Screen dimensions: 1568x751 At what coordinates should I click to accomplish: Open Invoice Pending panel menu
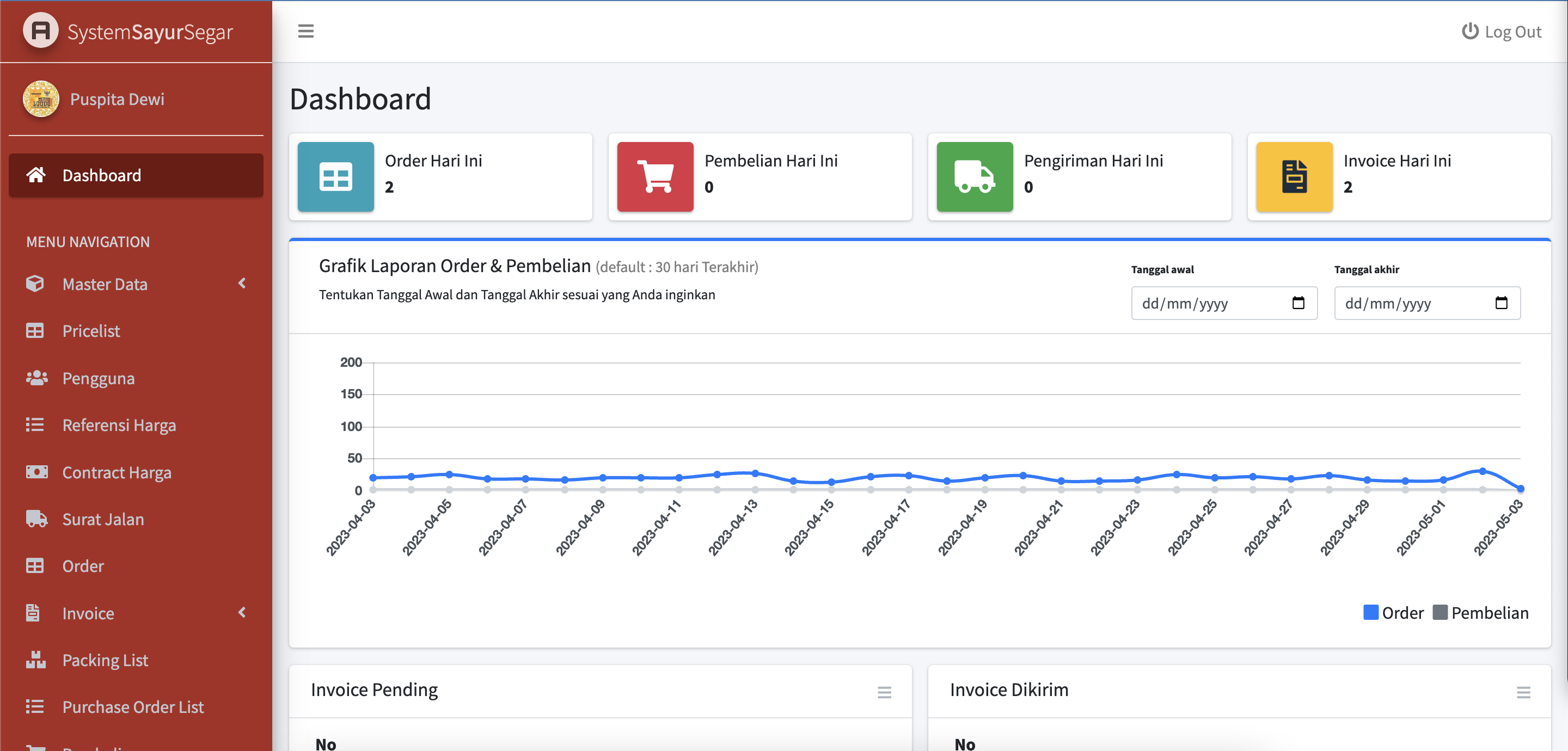884,692
